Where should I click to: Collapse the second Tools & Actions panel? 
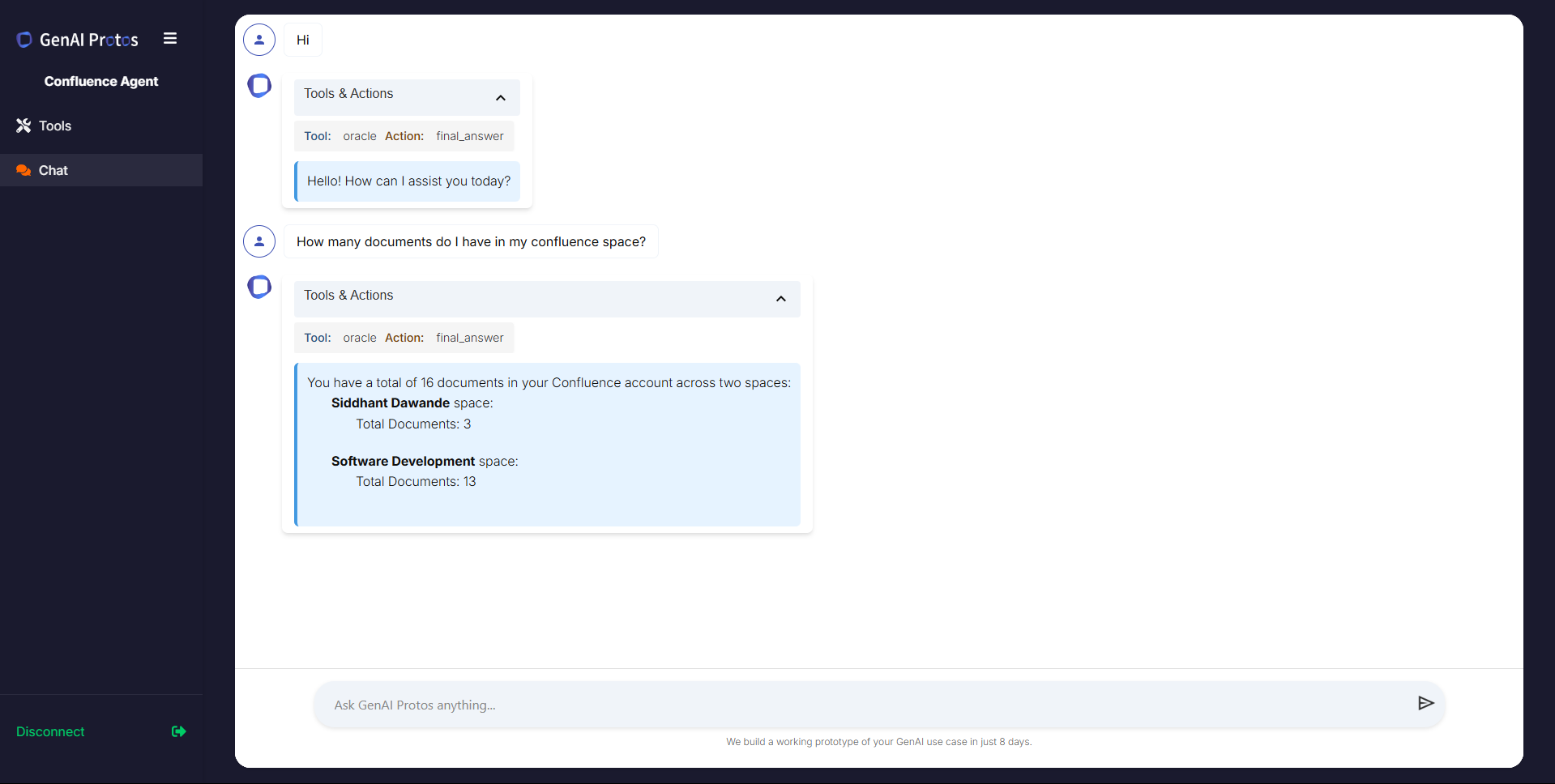[x=781, y=299]
